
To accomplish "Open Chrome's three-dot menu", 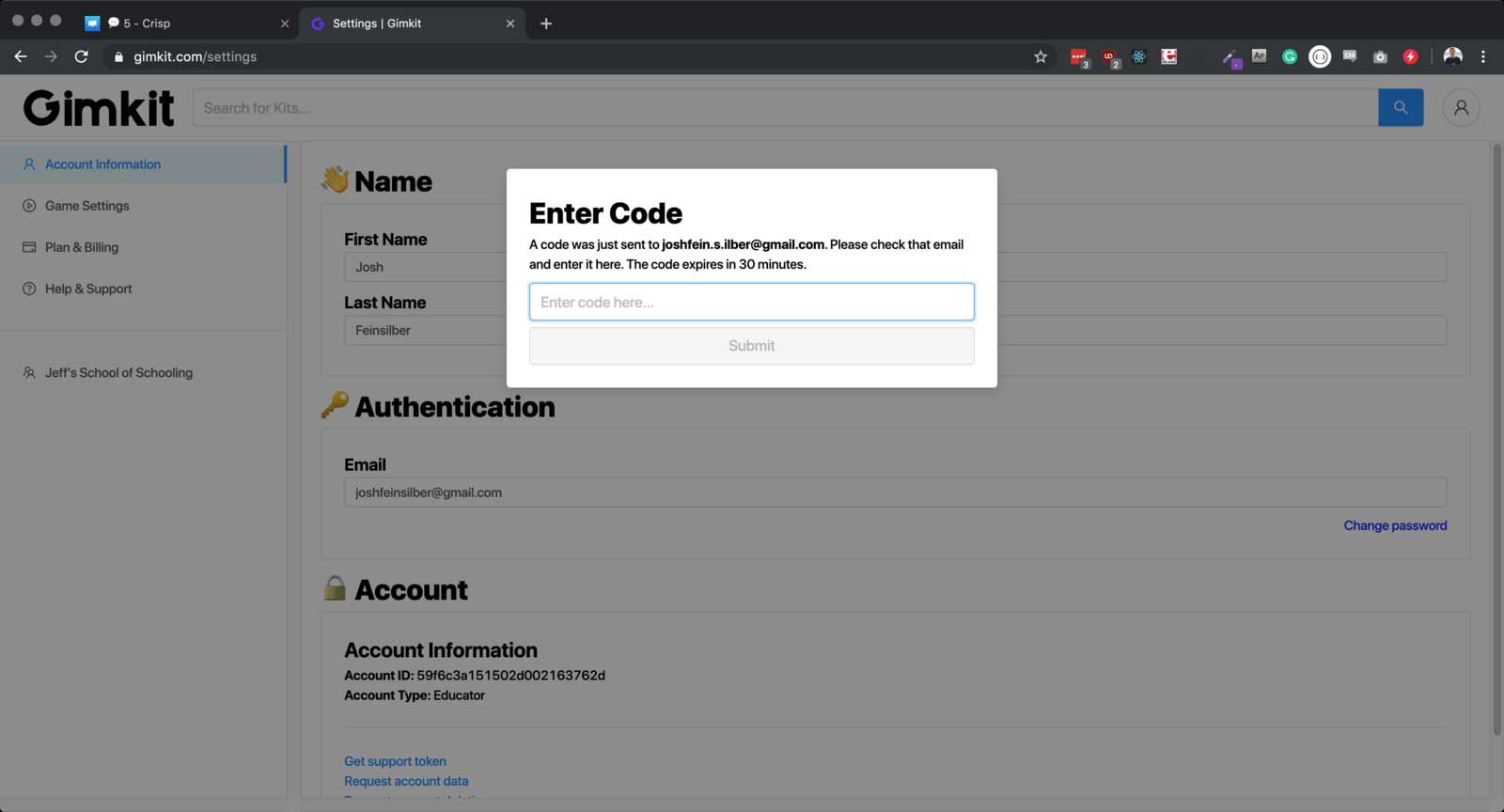I will 1483,57.
